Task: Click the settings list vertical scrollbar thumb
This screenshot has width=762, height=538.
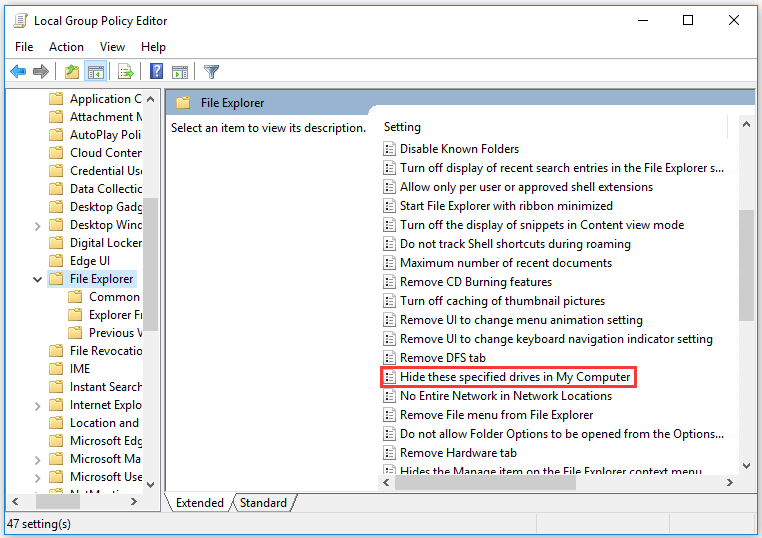Action: pos(746,265)
